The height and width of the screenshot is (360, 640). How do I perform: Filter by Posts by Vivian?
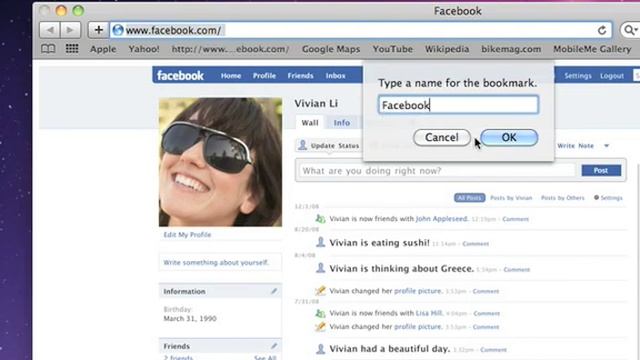(x=511, y=198)
